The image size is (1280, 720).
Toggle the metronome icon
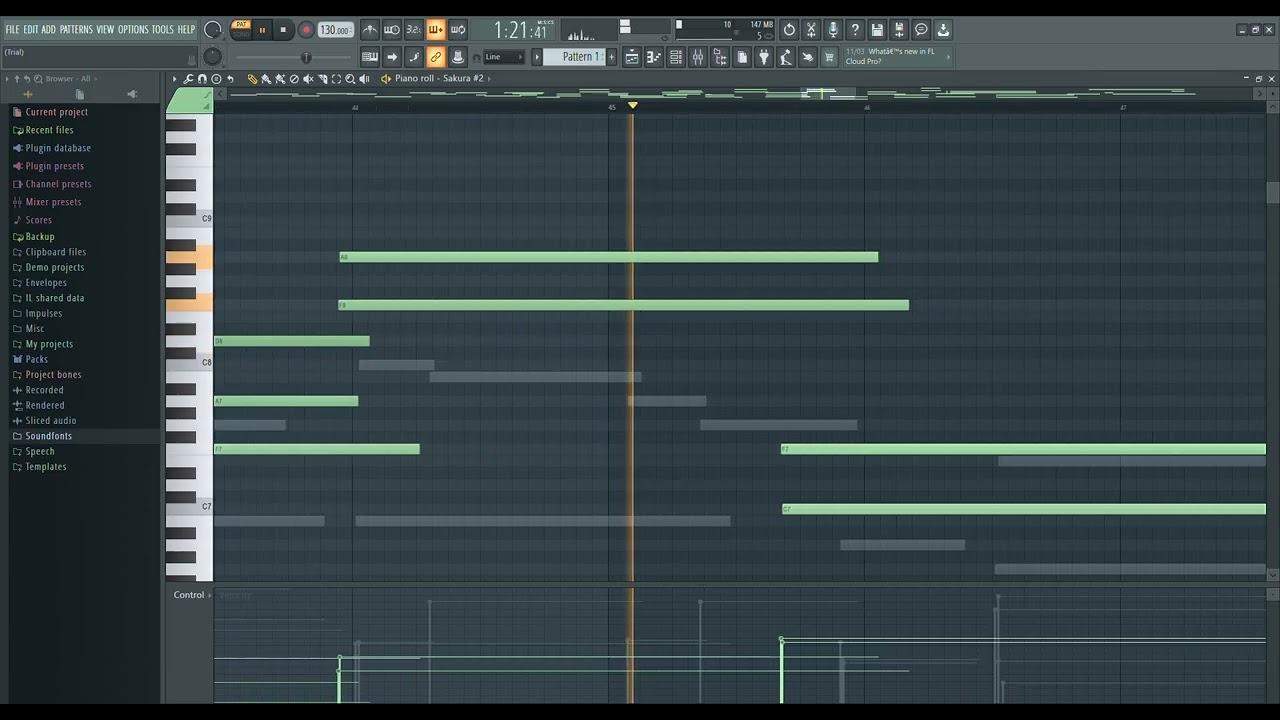tap(370, 30)
